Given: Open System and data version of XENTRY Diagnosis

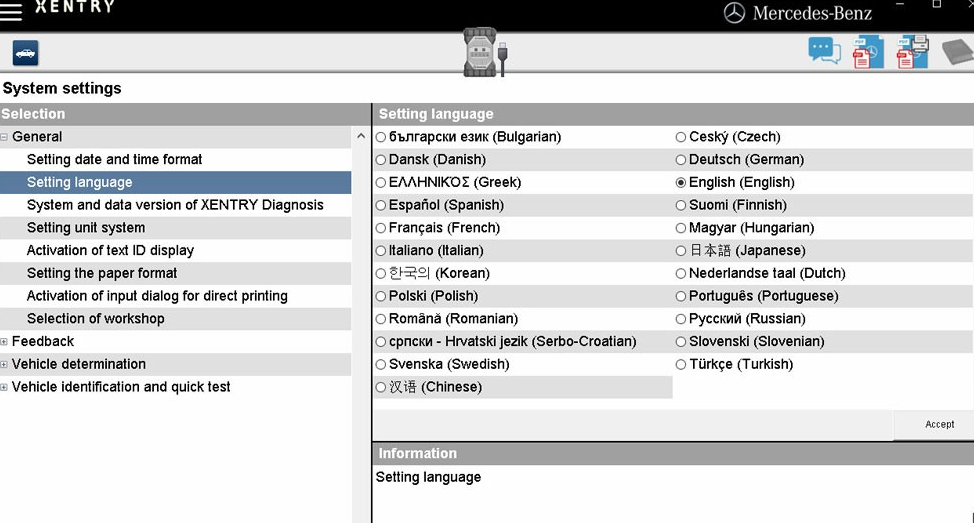Looking at the screenshot, I should point(175,205).
